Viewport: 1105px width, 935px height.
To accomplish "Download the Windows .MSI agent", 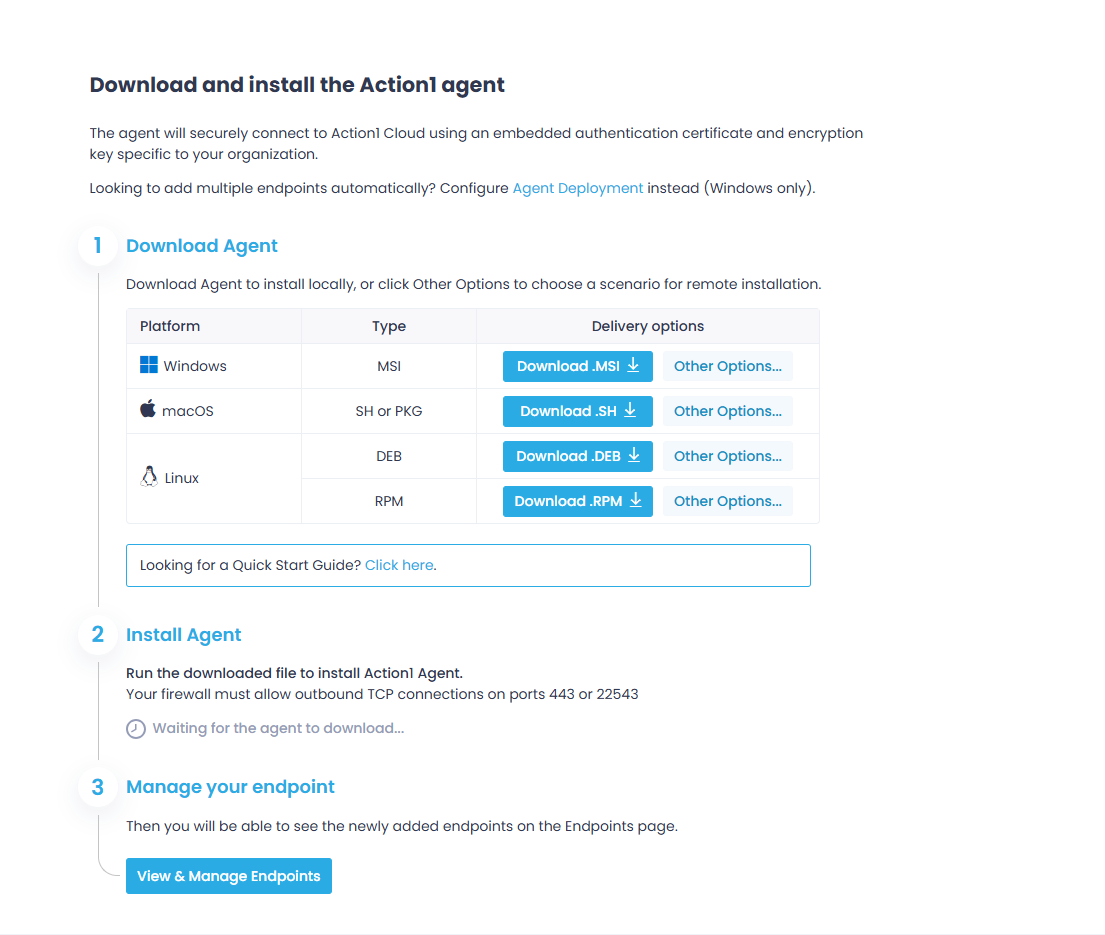I will pos(577,366).
